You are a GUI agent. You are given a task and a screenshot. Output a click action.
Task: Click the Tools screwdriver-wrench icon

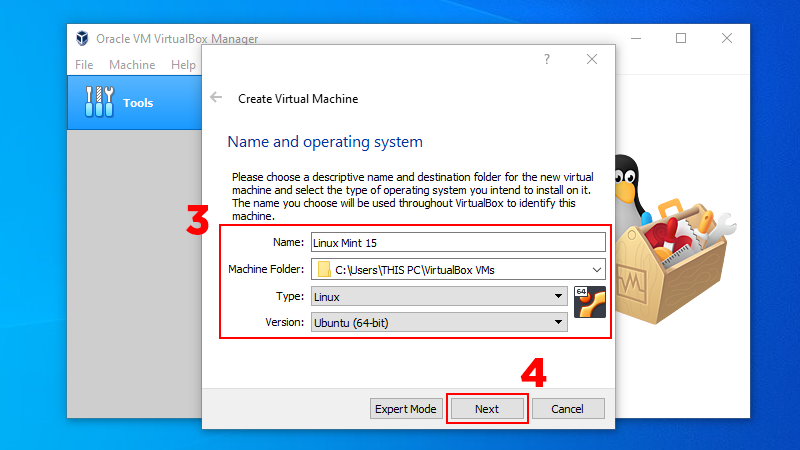pyautogui.click(x=99, y=102)
